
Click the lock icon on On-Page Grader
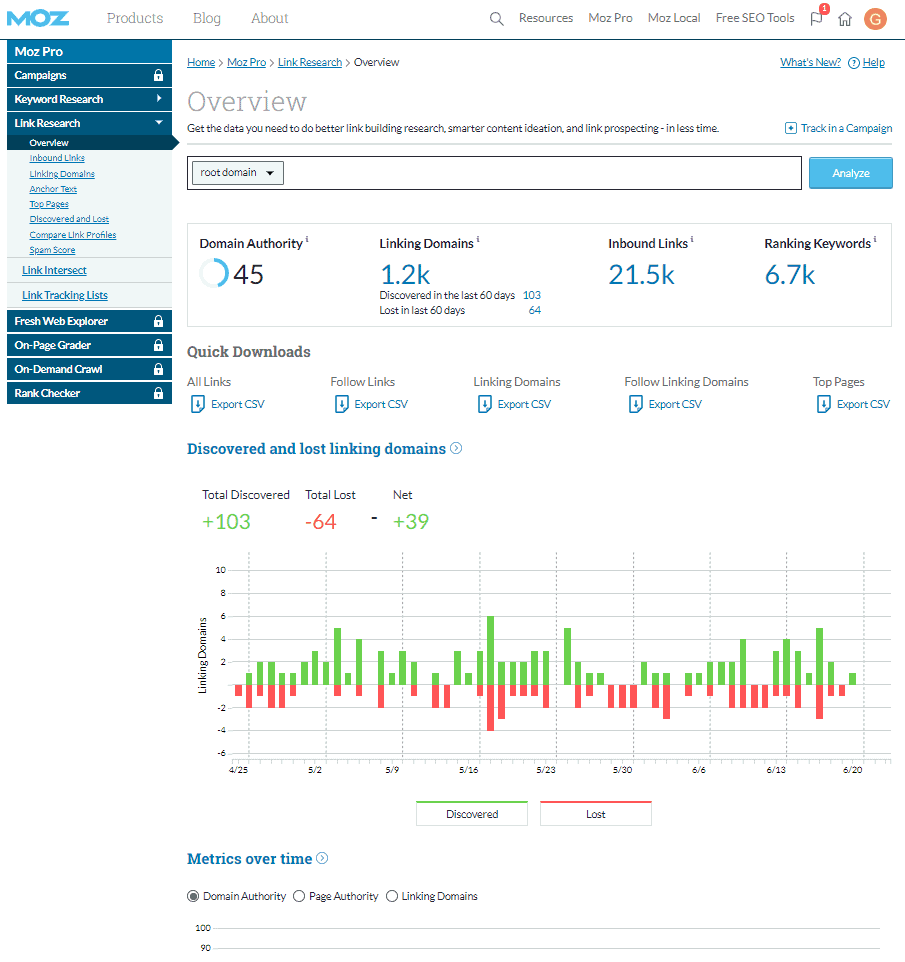[x=158, y=345]
